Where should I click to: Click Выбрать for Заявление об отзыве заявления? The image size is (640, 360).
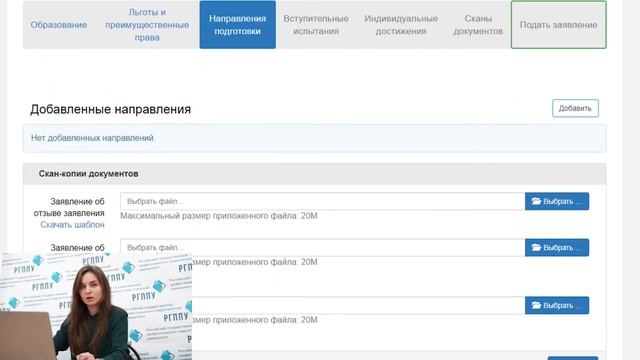pyautogui.click(x=557, y=201)
